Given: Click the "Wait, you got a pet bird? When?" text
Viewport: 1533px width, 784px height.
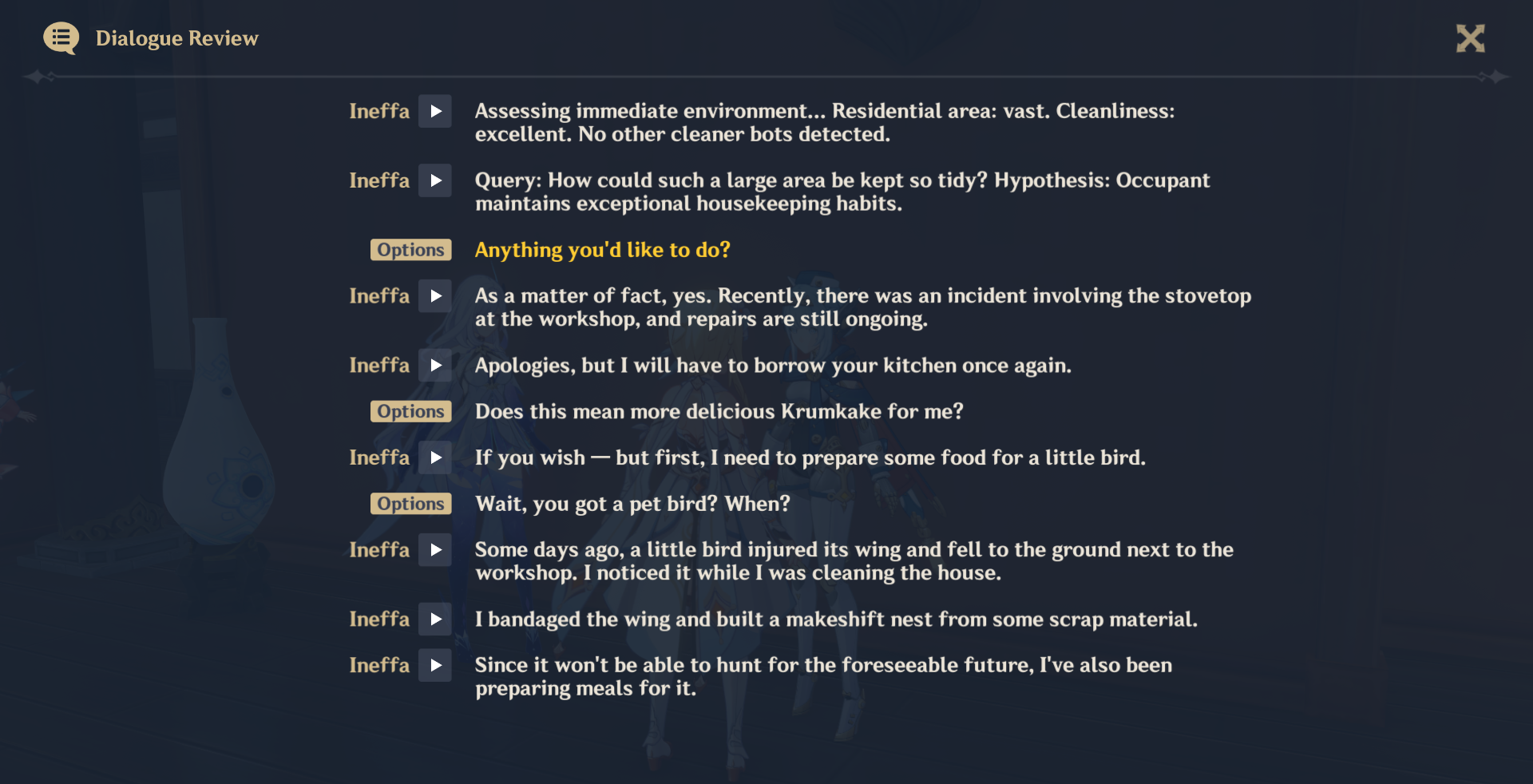Looking at the screenshot, I should (x=632, y=504).
